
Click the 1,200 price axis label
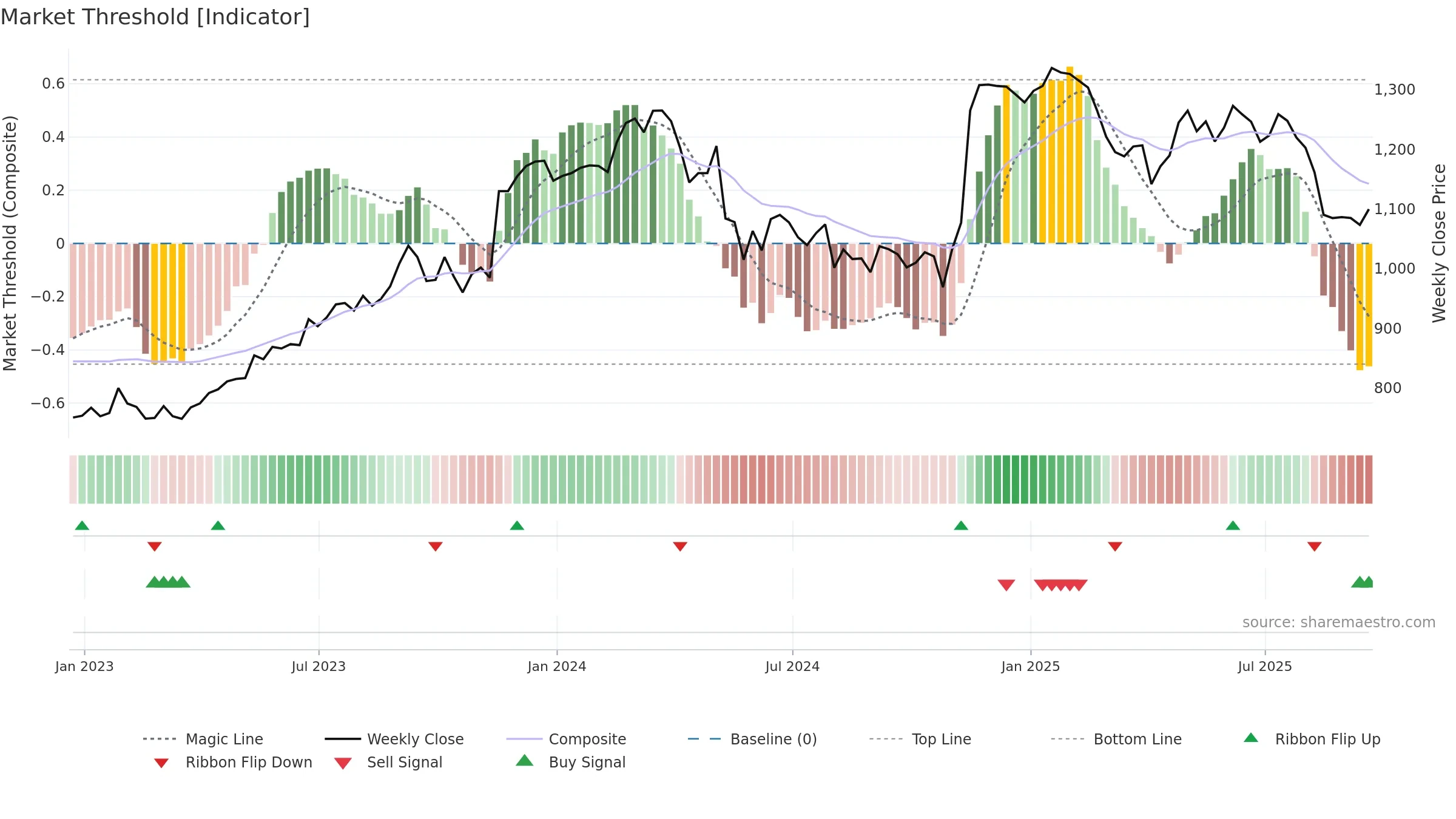(x=1395, y=149)
